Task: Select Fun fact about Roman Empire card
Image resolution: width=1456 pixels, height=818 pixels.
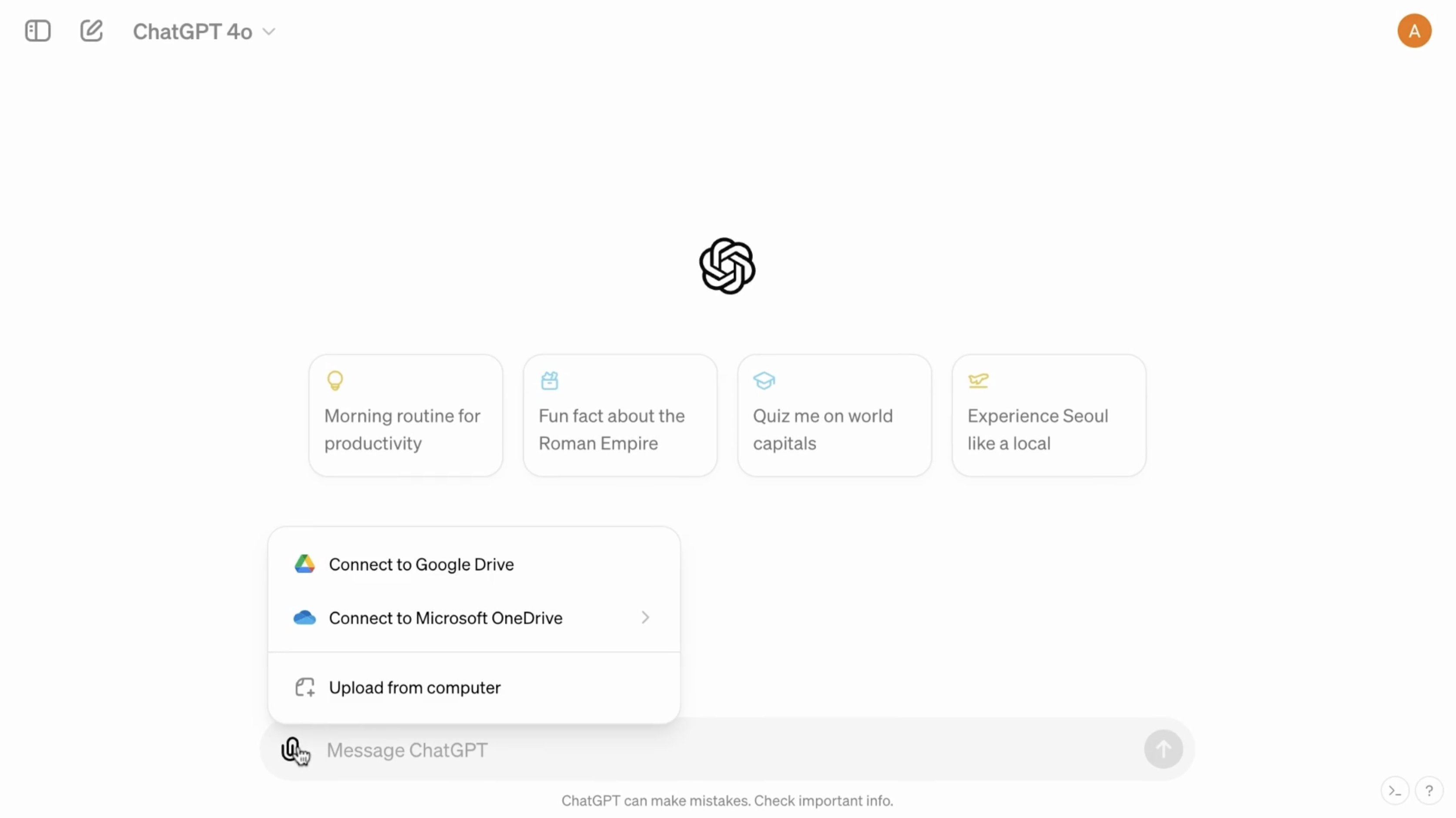Action: 620,416
